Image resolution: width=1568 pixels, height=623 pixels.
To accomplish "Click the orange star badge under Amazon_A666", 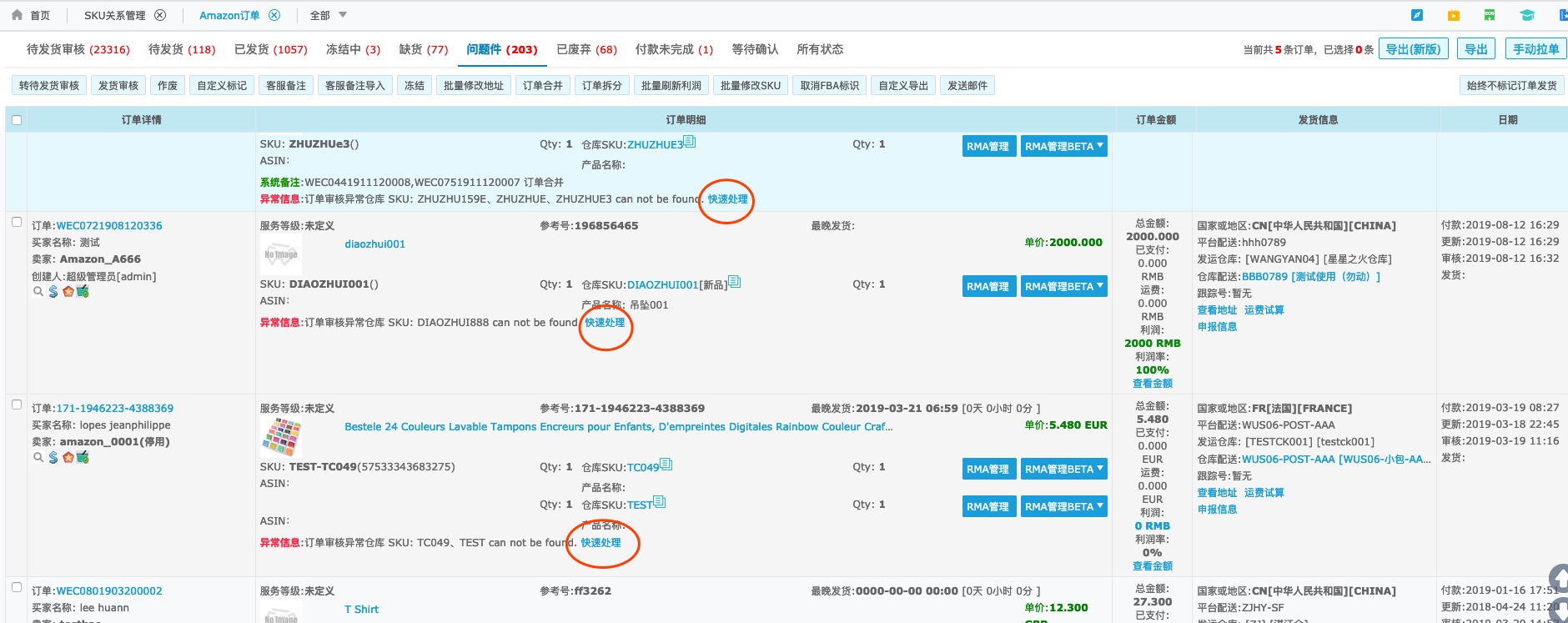I will coord(68,292).
